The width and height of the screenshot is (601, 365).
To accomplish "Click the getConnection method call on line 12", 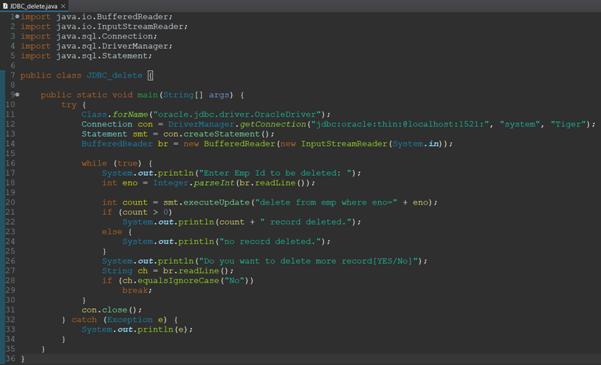I will [273, 124].
